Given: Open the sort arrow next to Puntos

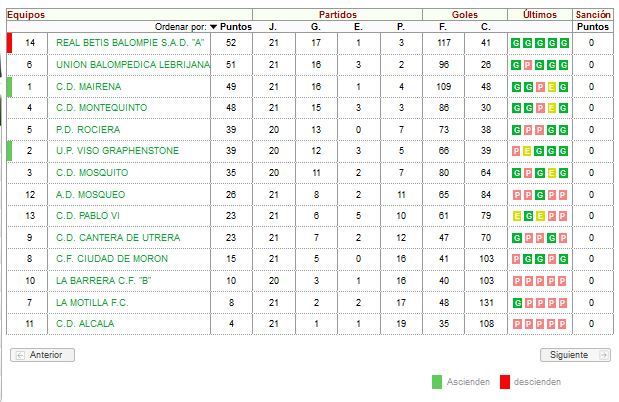Looking at the screenshot, I should tap(214, 27).
